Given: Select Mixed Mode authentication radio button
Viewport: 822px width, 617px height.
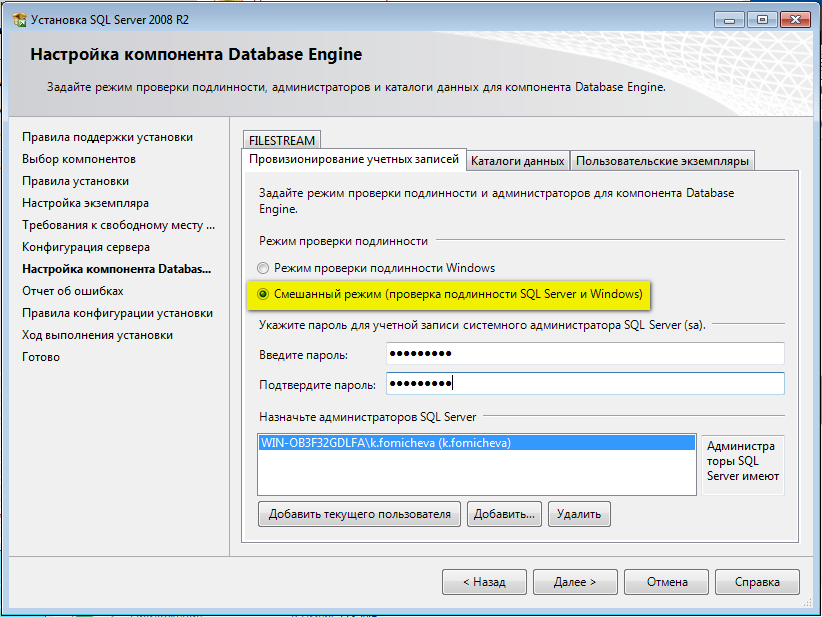Looking at the screenshot, I should coord(263,294).
